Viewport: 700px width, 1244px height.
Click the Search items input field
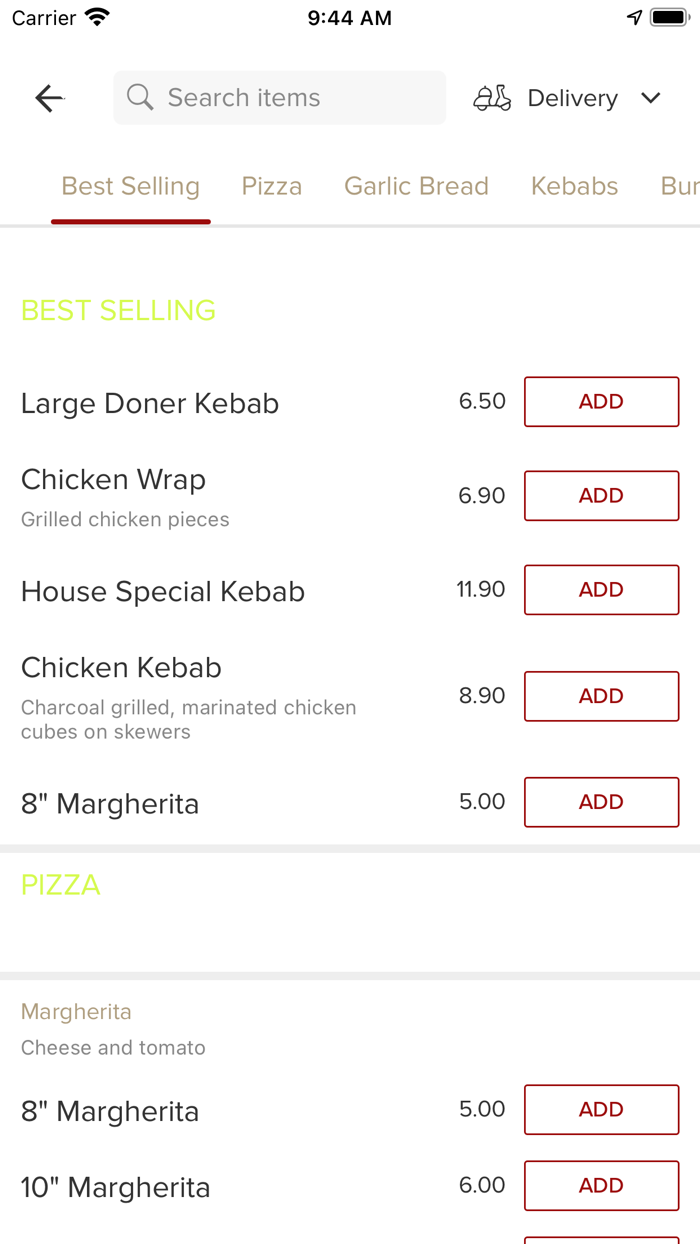click(280, 97)
